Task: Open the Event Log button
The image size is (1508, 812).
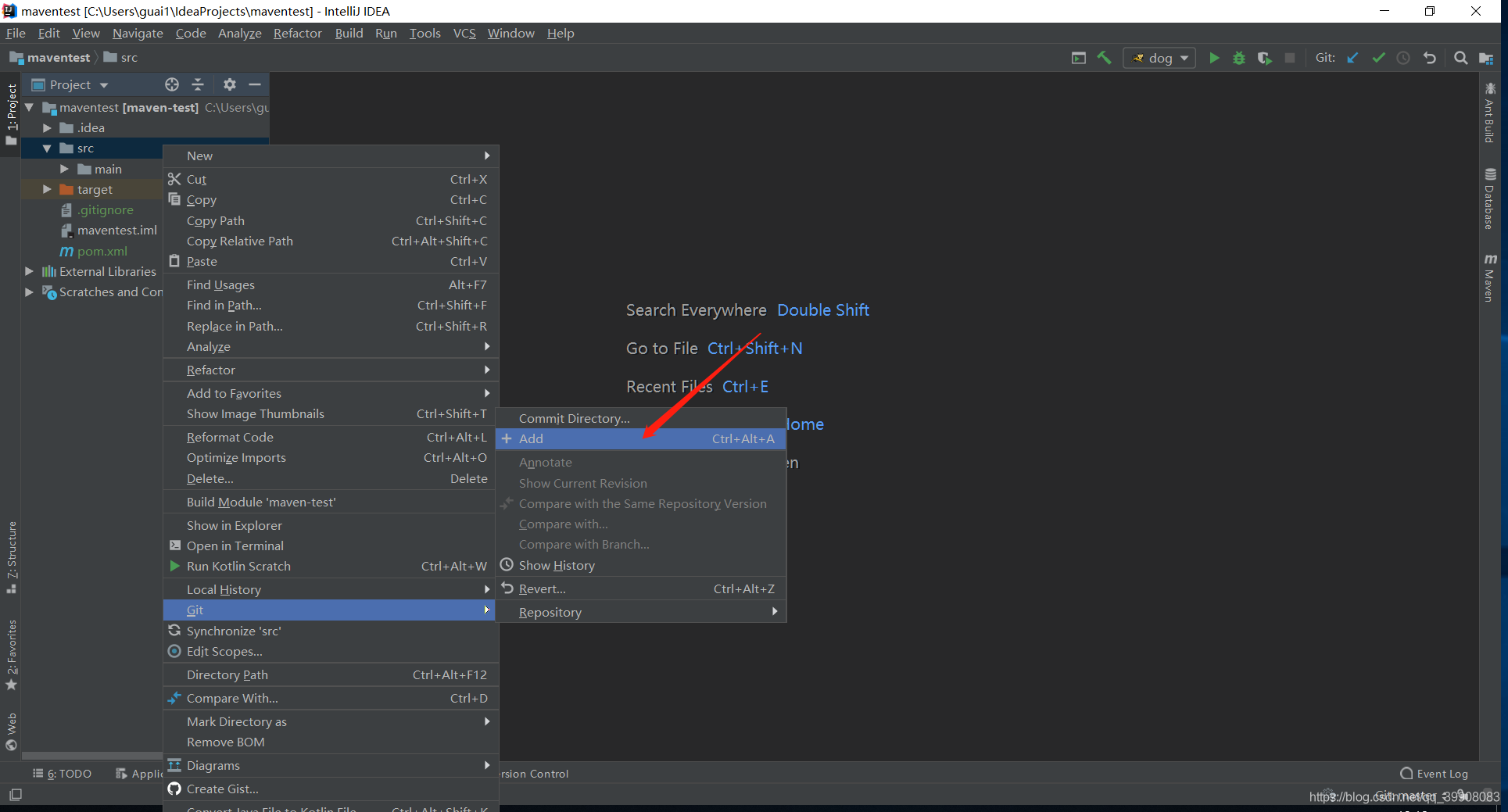Action: (1435, 774)
